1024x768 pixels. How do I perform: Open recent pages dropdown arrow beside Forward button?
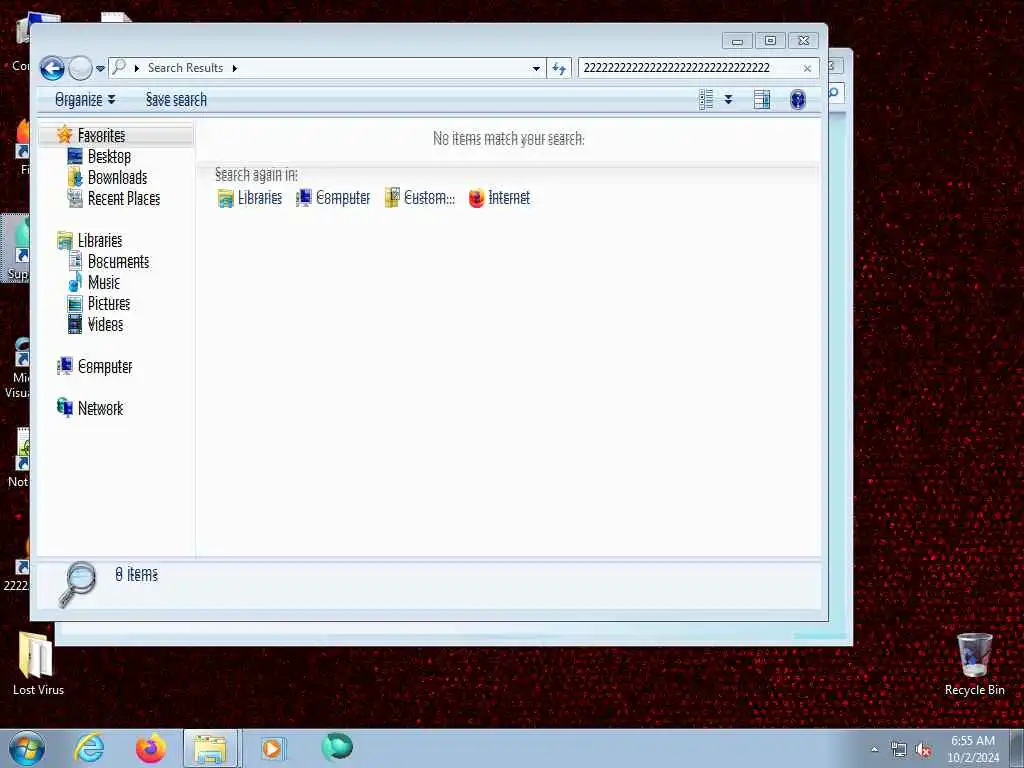tap(100, 68)
